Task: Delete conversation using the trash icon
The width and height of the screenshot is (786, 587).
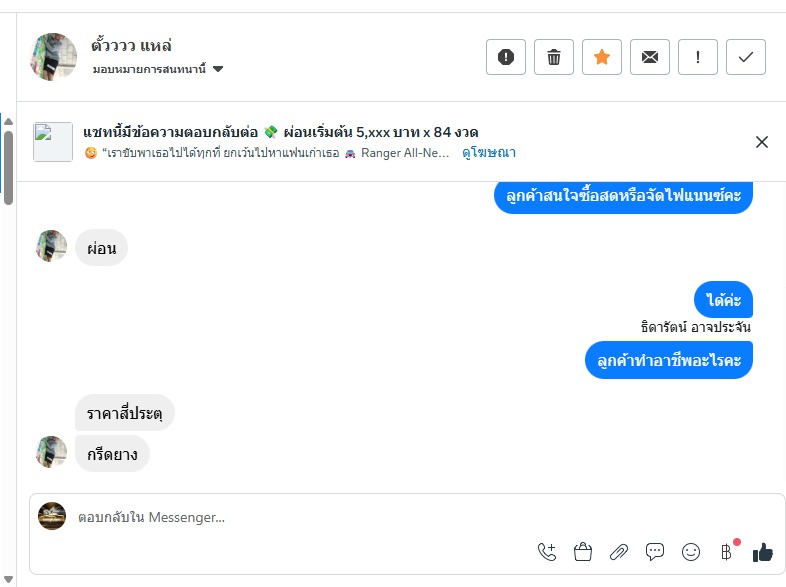Action: coord(554,57)
